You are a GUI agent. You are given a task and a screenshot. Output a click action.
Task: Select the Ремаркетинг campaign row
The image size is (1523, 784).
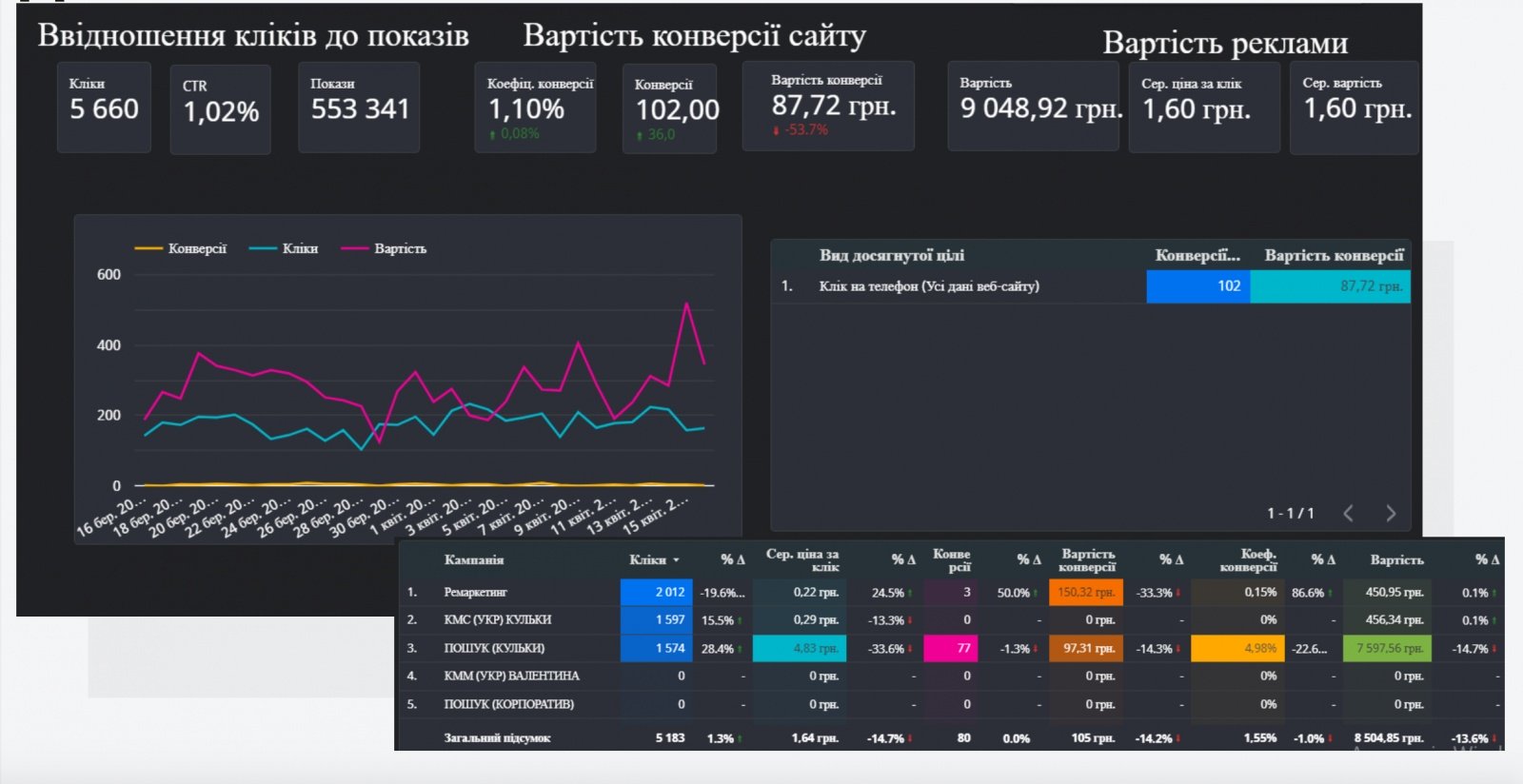tap(949, 592)
